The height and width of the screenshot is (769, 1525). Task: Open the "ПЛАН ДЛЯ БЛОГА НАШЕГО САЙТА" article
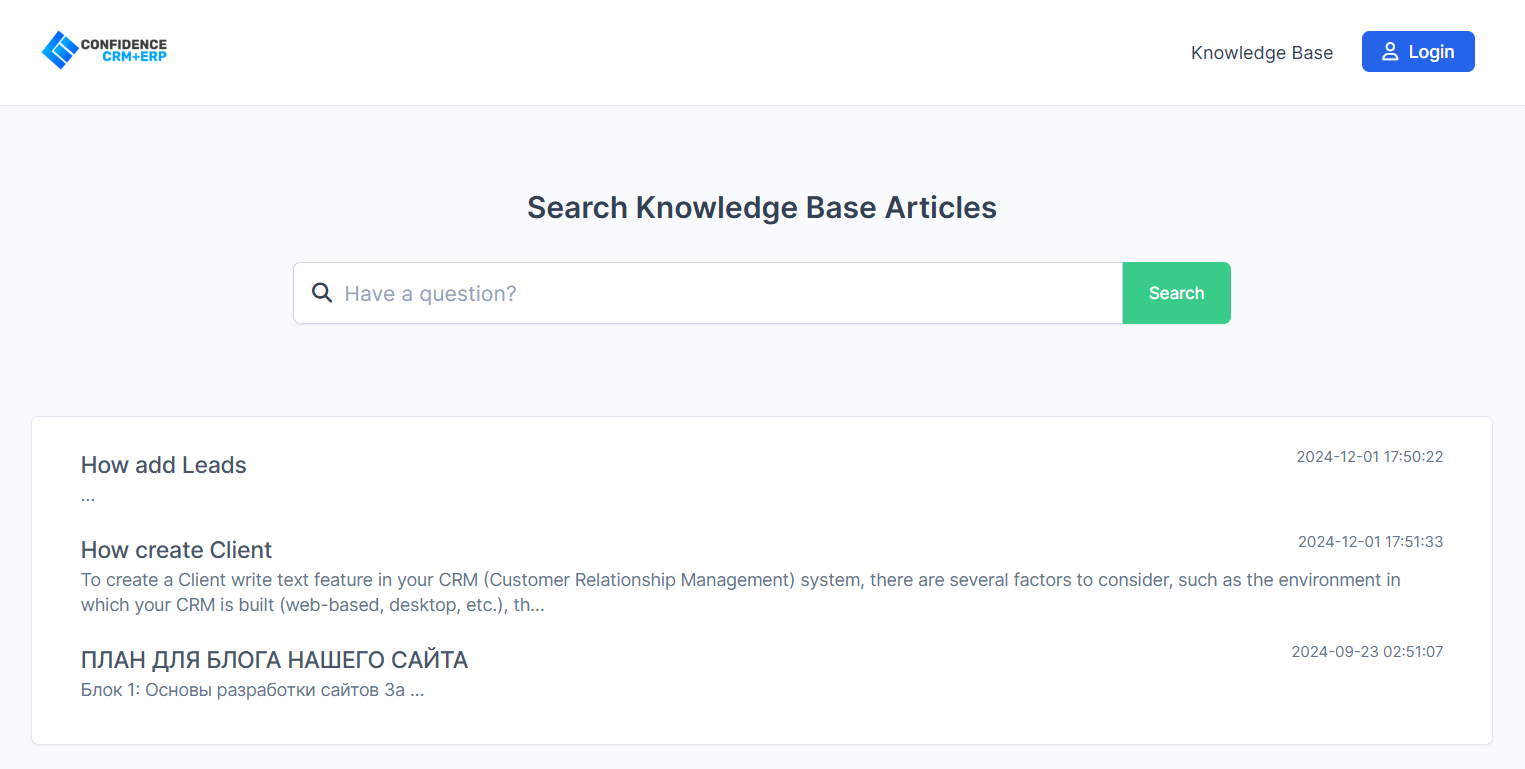(x=274, y=660)
